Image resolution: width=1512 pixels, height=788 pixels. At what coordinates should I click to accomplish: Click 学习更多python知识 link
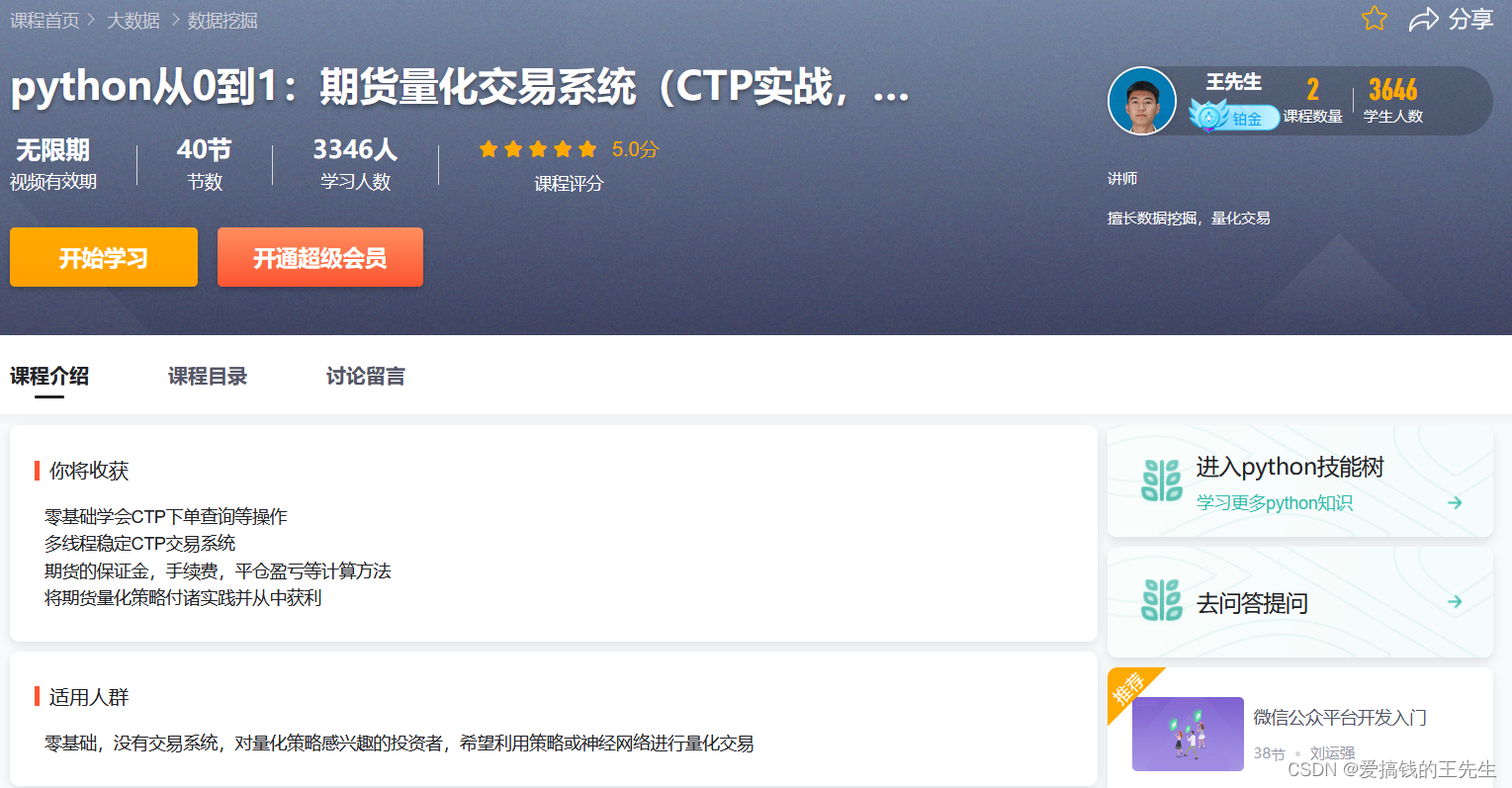click(1275, 502)
